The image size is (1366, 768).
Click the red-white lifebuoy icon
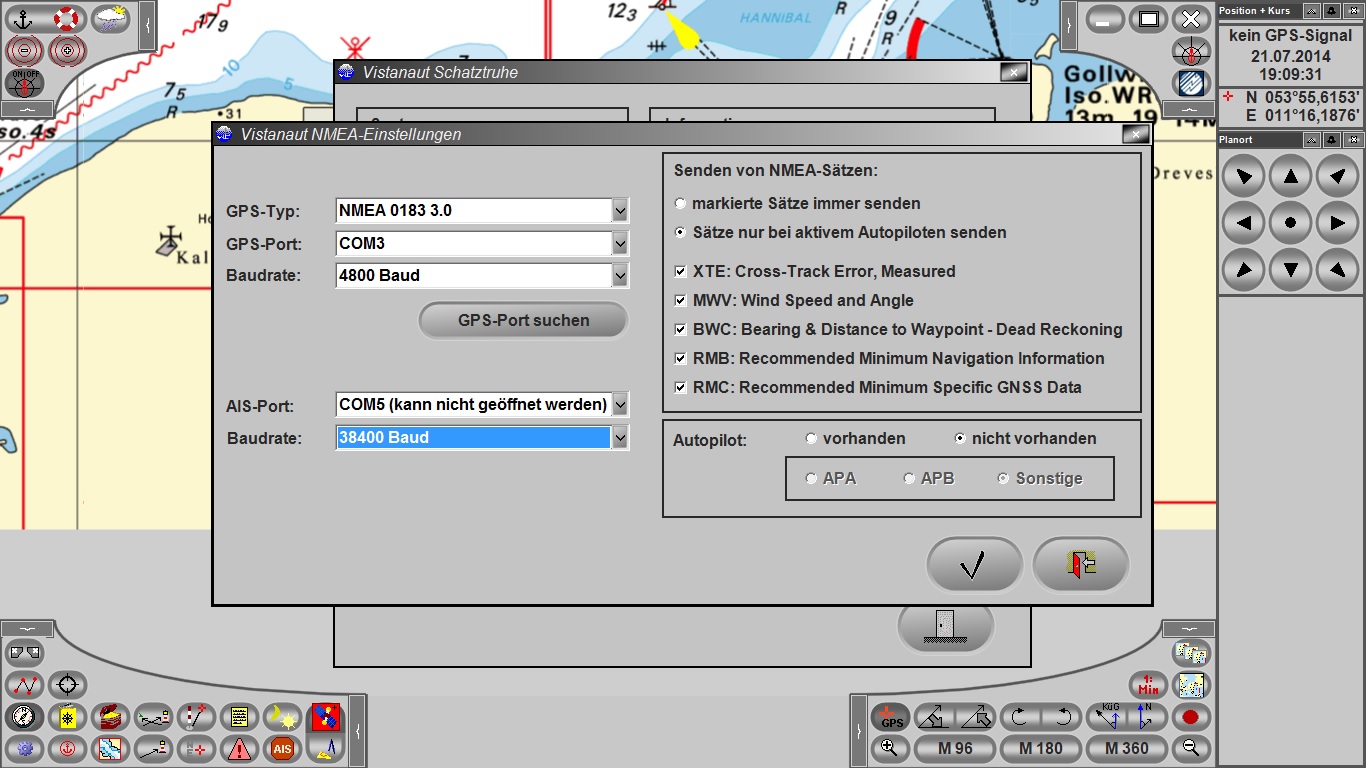(68, 18)
